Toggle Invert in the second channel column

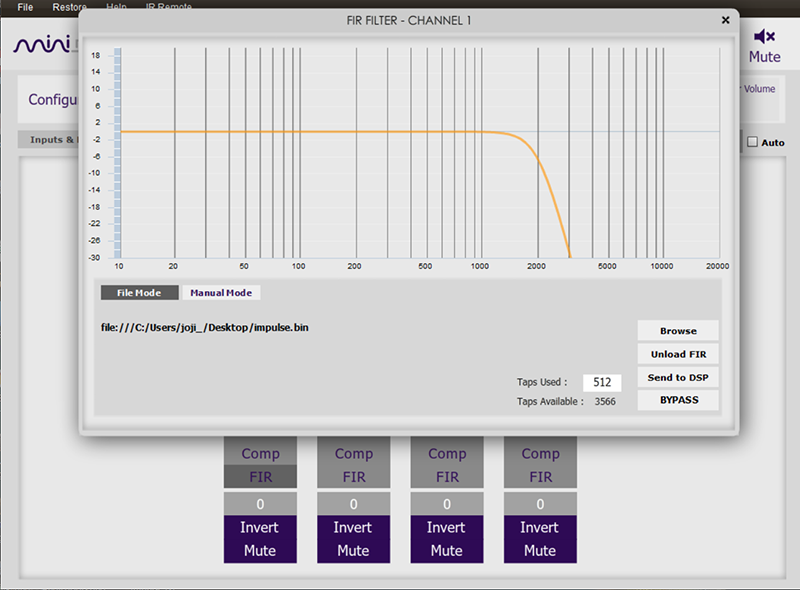click(354, 527)
